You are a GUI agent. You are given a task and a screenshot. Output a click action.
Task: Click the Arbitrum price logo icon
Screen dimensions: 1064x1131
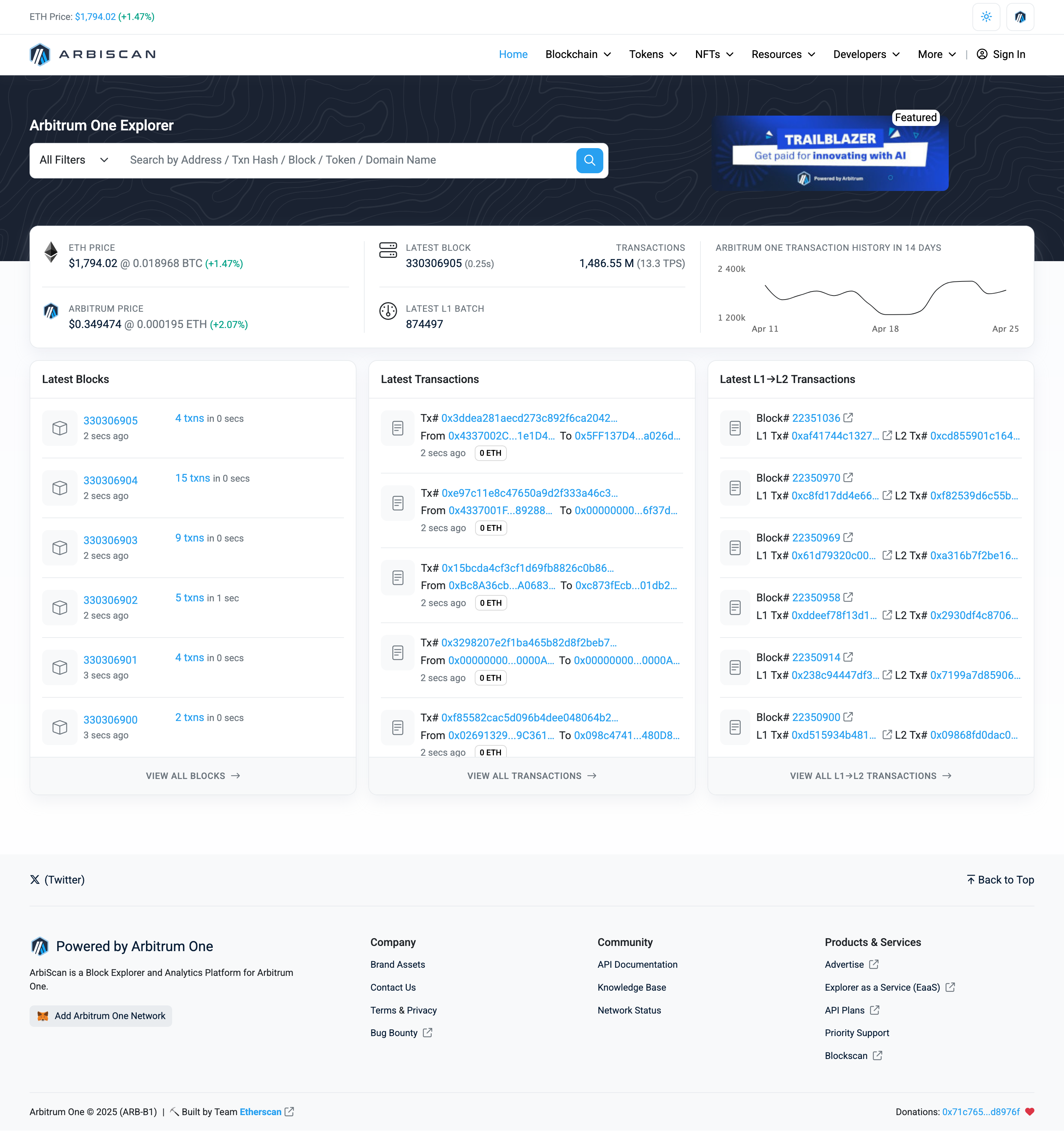[x=51, y=311]
